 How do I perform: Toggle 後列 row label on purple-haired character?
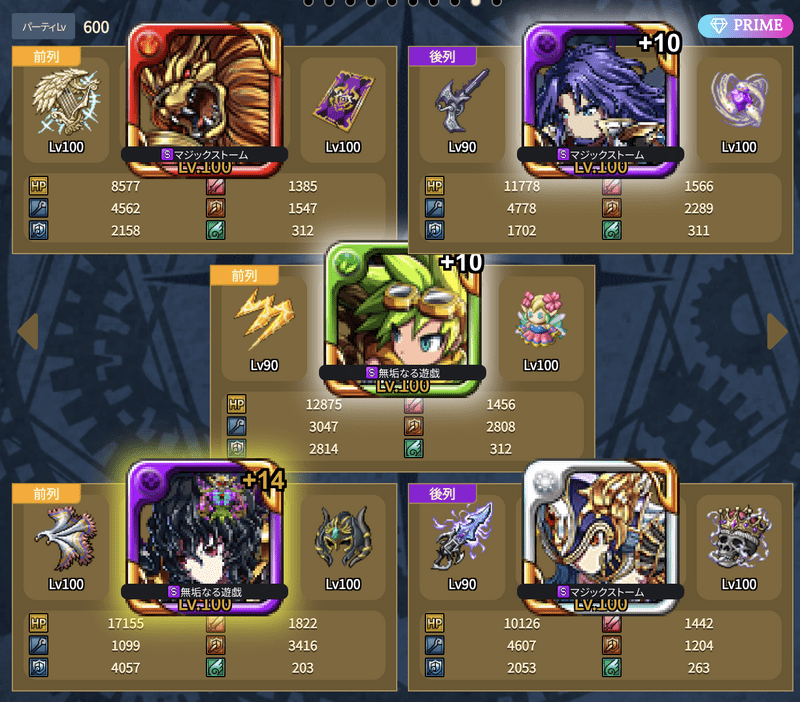tap(442, 57)
